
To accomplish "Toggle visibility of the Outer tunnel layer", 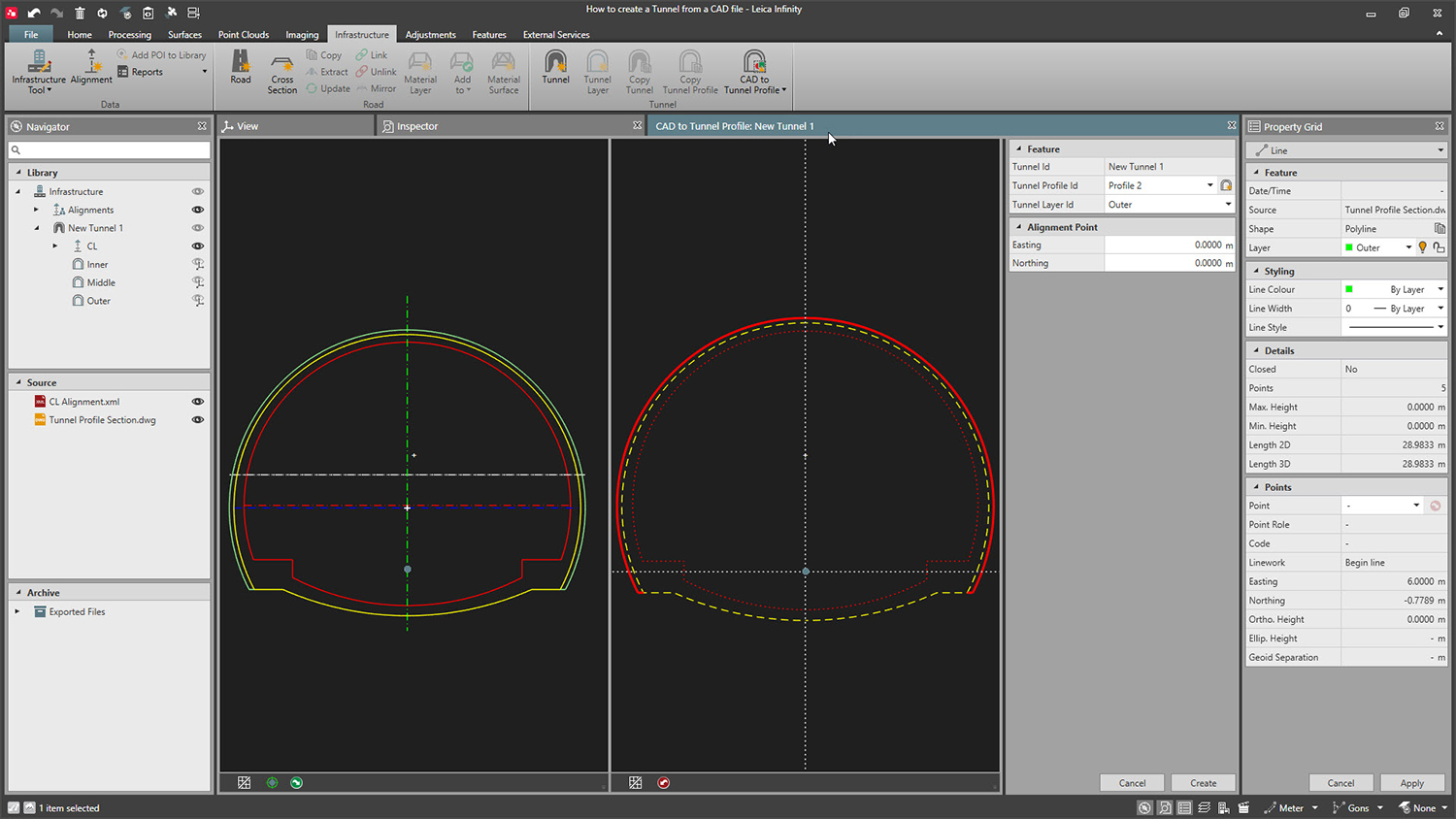I will [198, 301].
